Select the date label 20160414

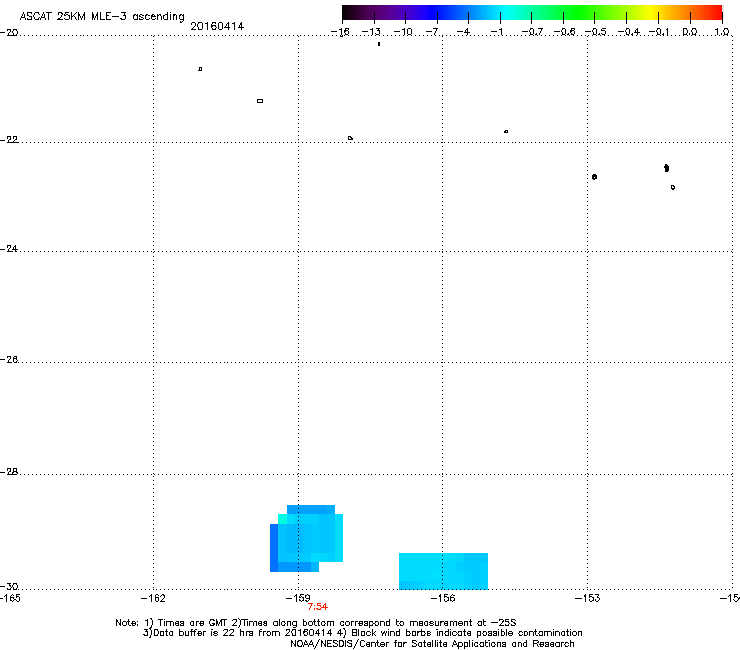(217, 26)
